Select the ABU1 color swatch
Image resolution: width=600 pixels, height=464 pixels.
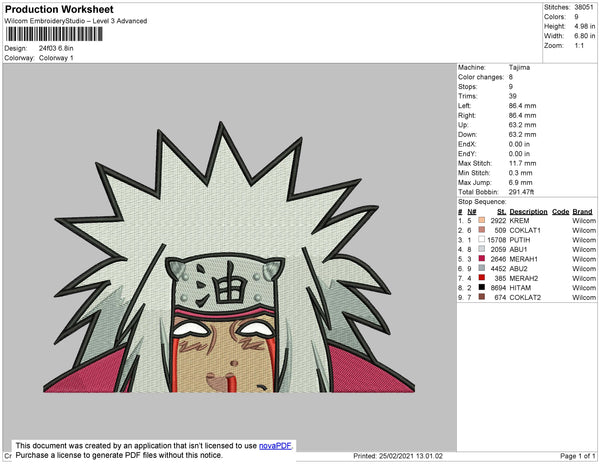pyautogui.click(x=481, y=249)
